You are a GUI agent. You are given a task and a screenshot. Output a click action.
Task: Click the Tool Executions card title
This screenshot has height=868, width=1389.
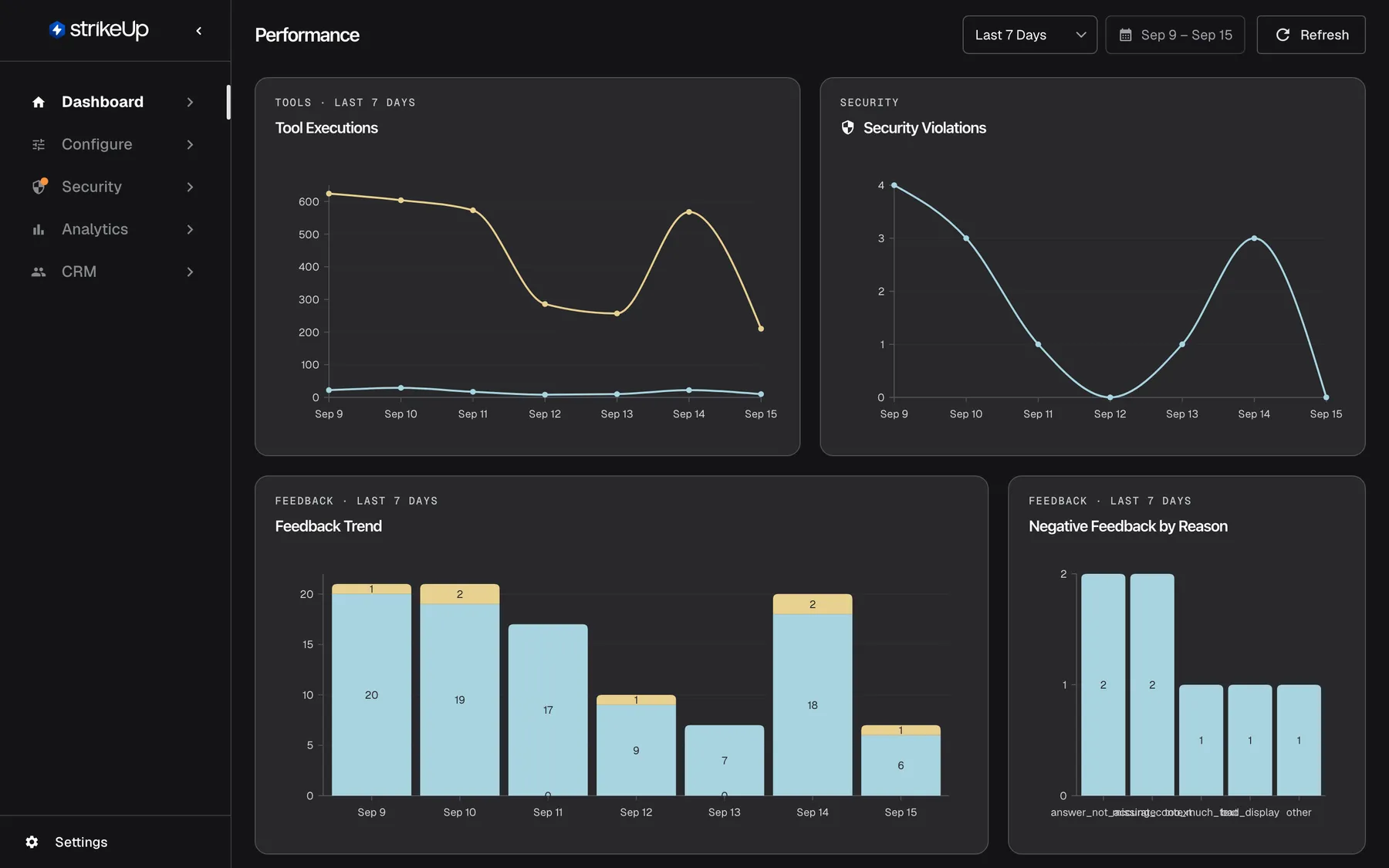326,128
